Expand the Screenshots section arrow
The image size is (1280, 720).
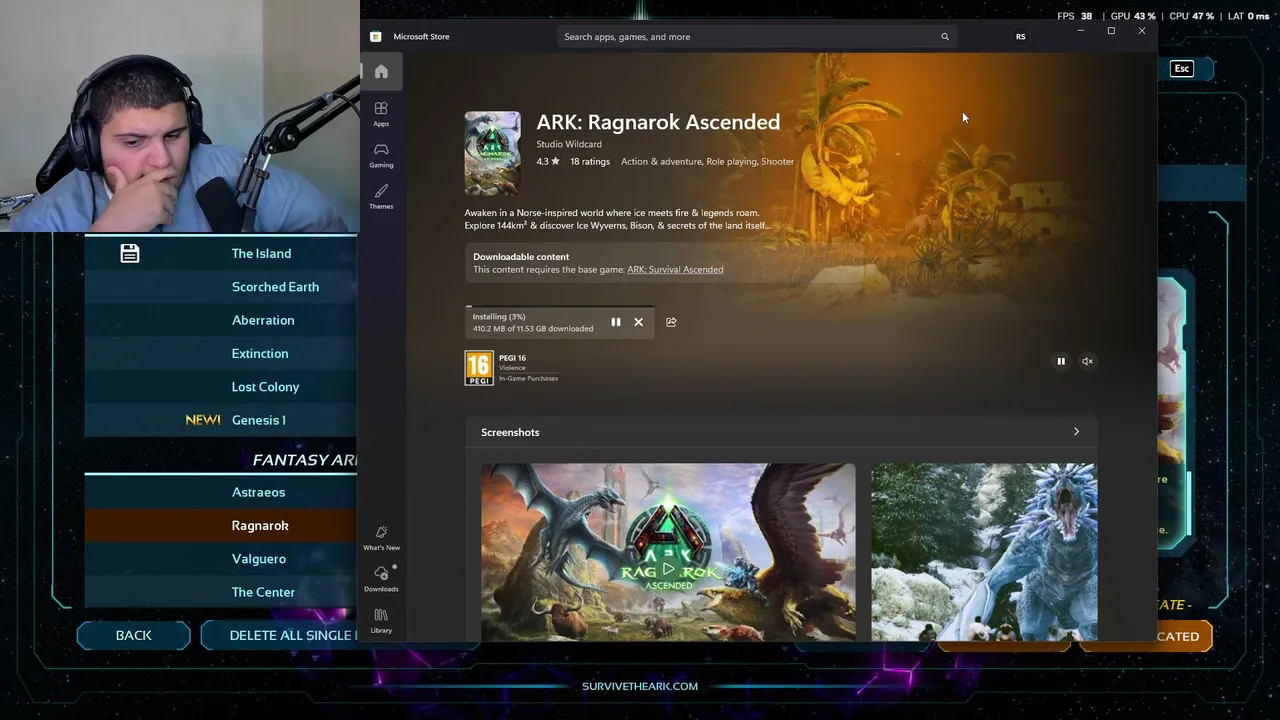pyautogui.click(x=1076, y=432)
